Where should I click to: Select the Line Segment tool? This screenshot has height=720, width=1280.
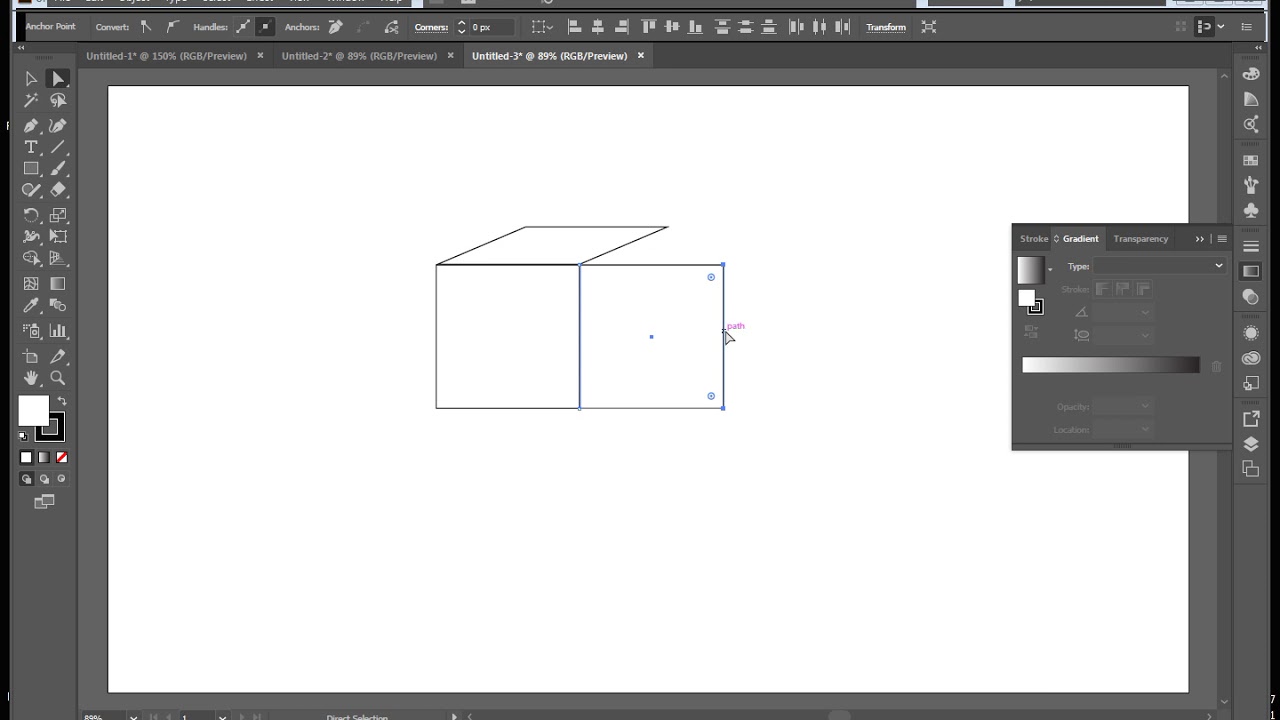tap(58, 147)
